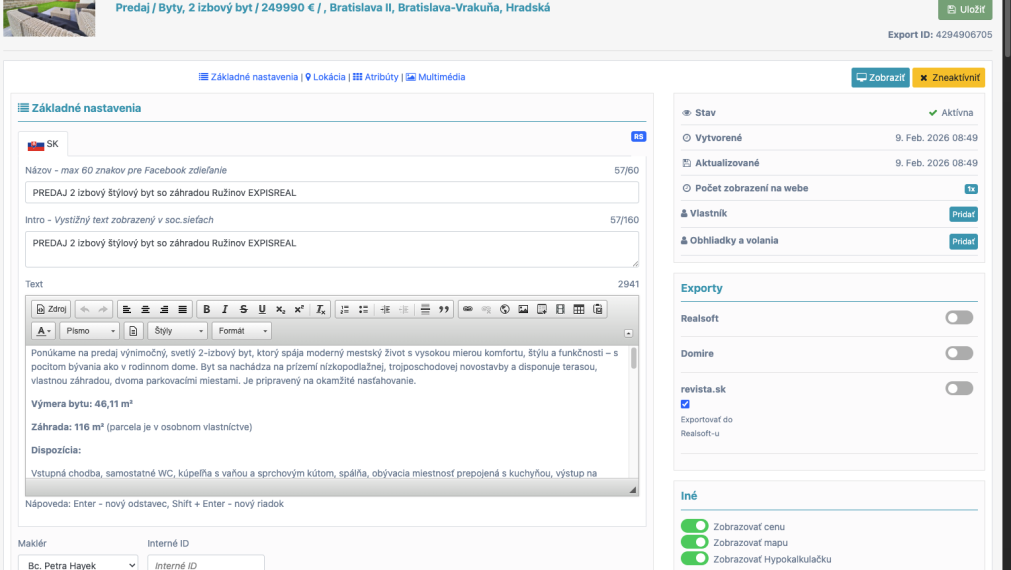Toggle revista.sk export switch

click(x=959, y=388)
